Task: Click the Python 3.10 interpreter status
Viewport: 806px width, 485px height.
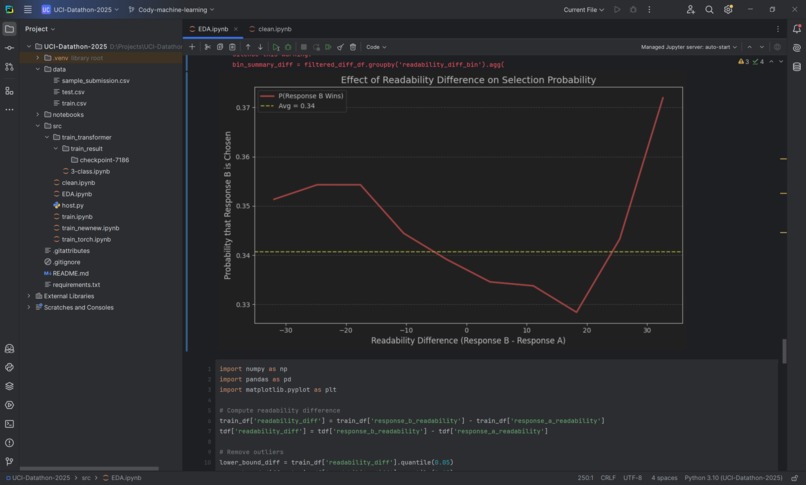Action: pos(733,478)
